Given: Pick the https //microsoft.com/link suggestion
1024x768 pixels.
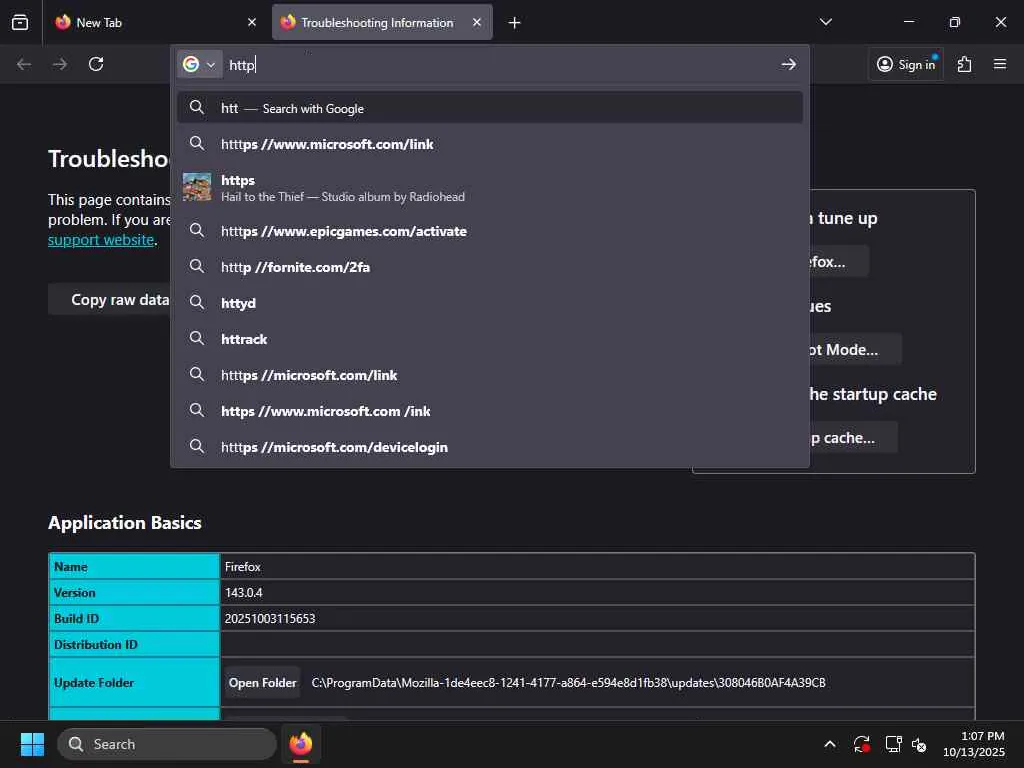Looking at the screenshot, I should coord(490,375).
